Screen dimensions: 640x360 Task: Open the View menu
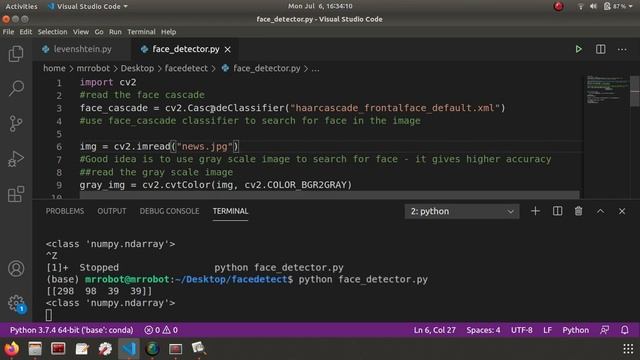click(x=81, y=32)
